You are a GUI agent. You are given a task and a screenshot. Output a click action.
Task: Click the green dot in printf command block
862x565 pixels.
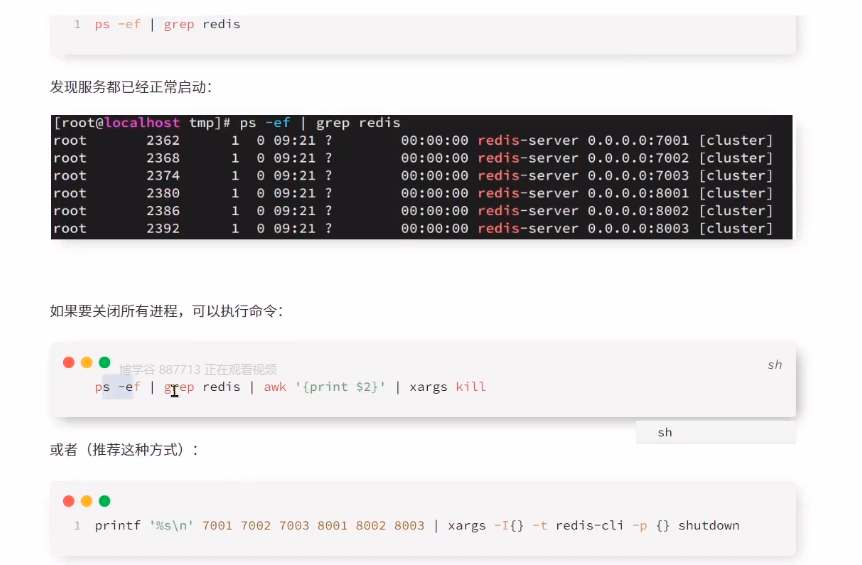coord(104,501)
